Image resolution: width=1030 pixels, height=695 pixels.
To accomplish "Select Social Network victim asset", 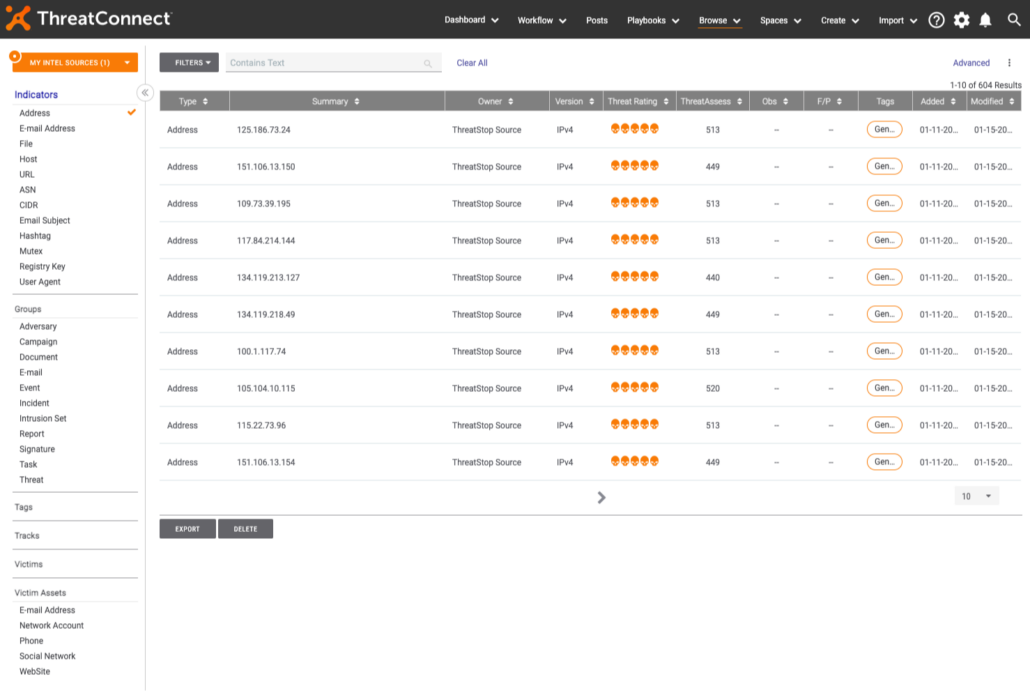I will point(47,656).
